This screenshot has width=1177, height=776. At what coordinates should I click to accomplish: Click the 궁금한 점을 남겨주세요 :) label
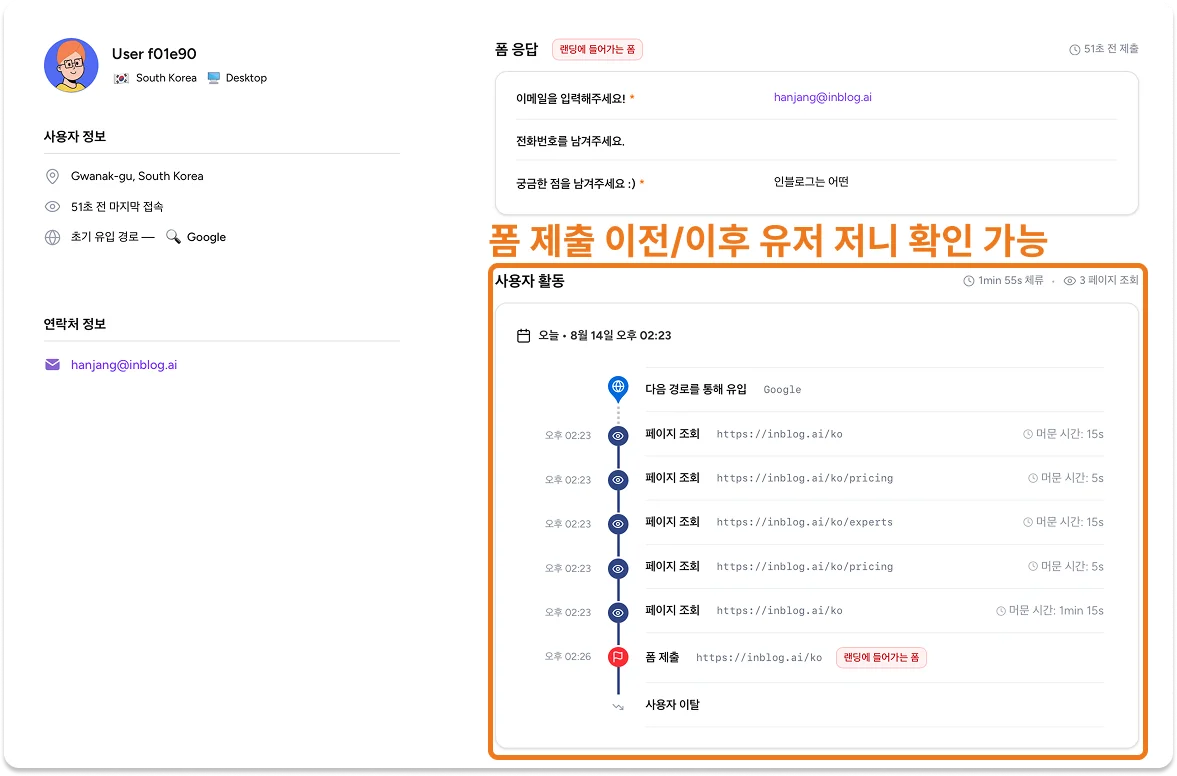(x=576, y=183)
